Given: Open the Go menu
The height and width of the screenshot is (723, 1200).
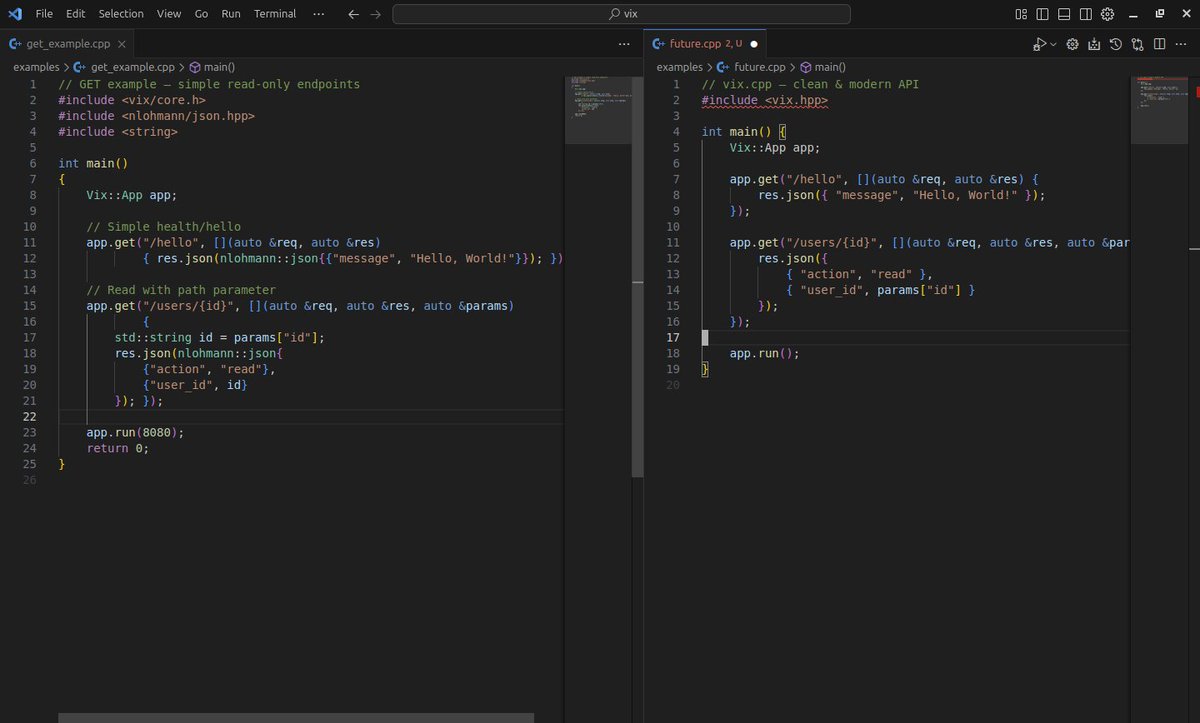Looking at the screenshot, I should click(x=202, y=14).
